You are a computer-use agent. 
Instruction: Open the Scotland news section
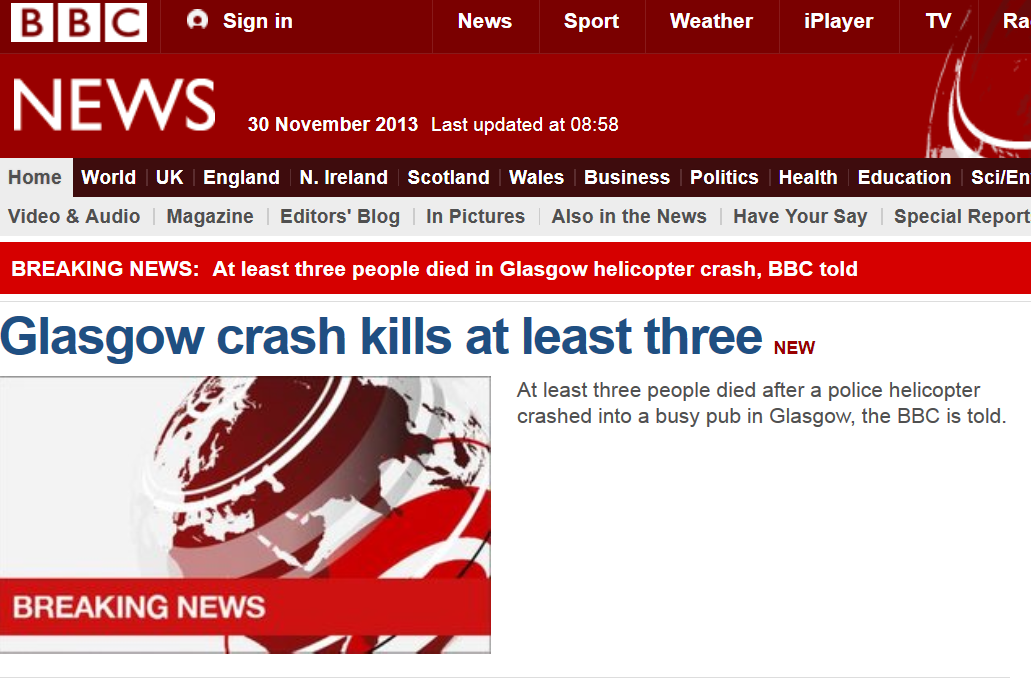[448, 178]
